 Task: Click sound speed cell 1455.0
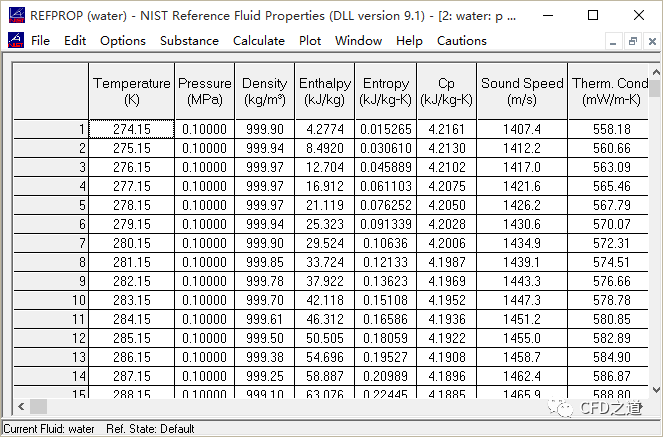(x=522, y=338)
